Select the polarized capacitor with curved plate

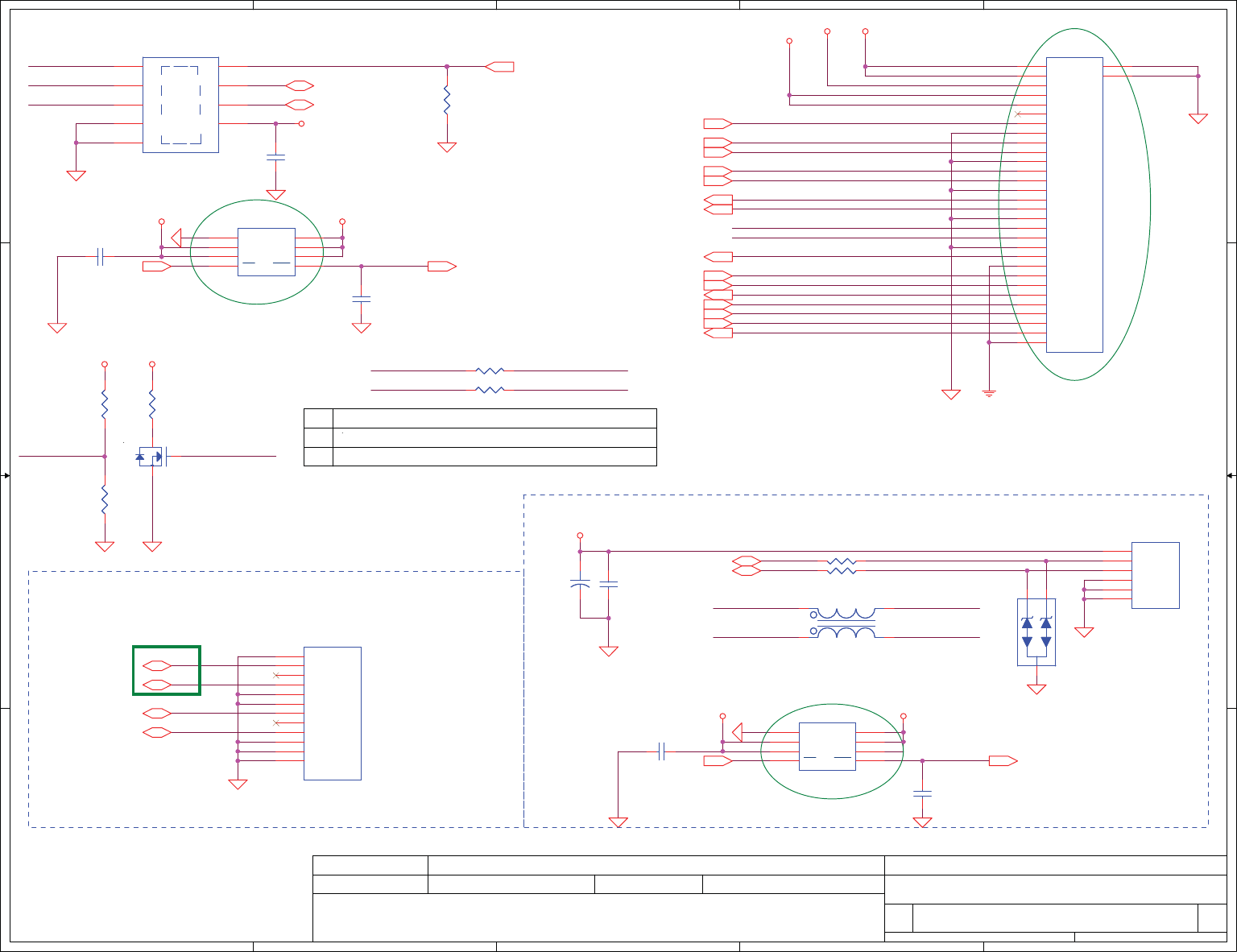[579, 584]
